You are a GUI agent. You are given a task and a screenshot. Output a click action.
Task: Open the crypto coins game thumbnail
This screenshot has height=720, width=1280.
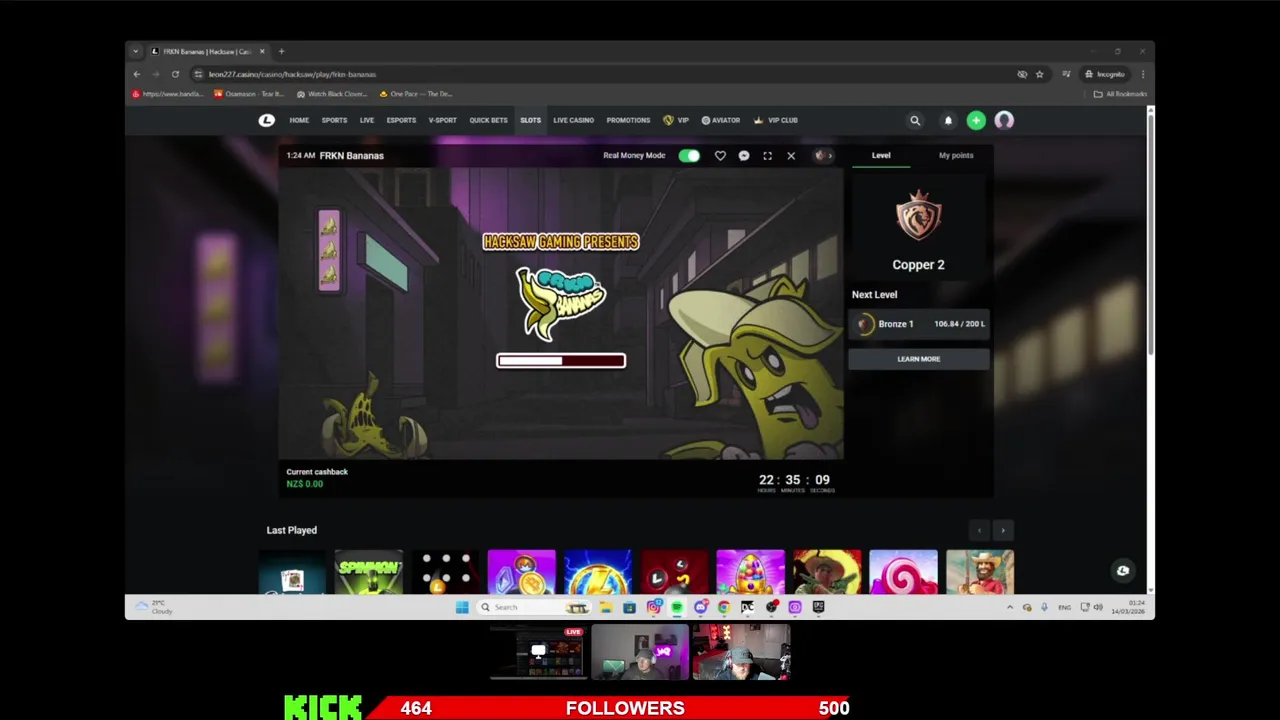(x=521, y=572)
